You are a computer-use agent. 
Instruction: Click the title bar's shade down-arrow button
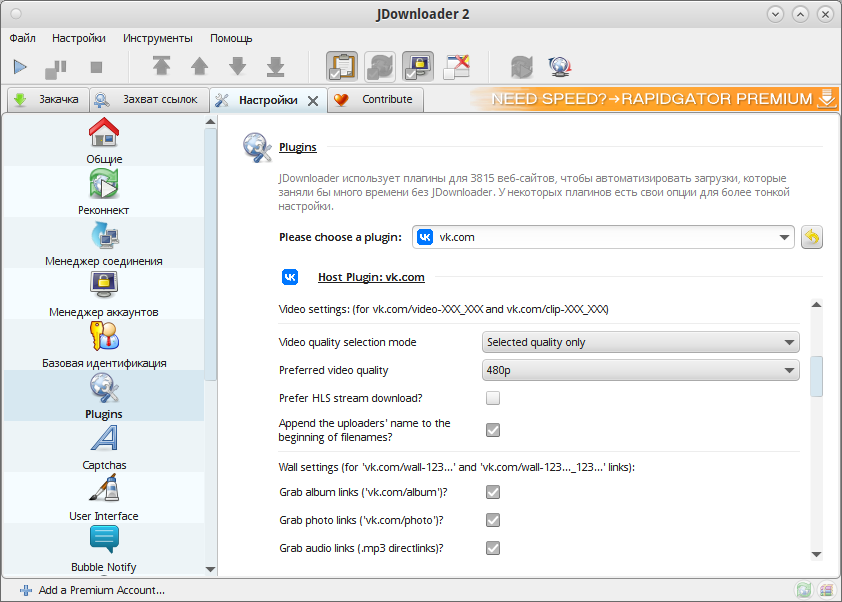(775, 14)
